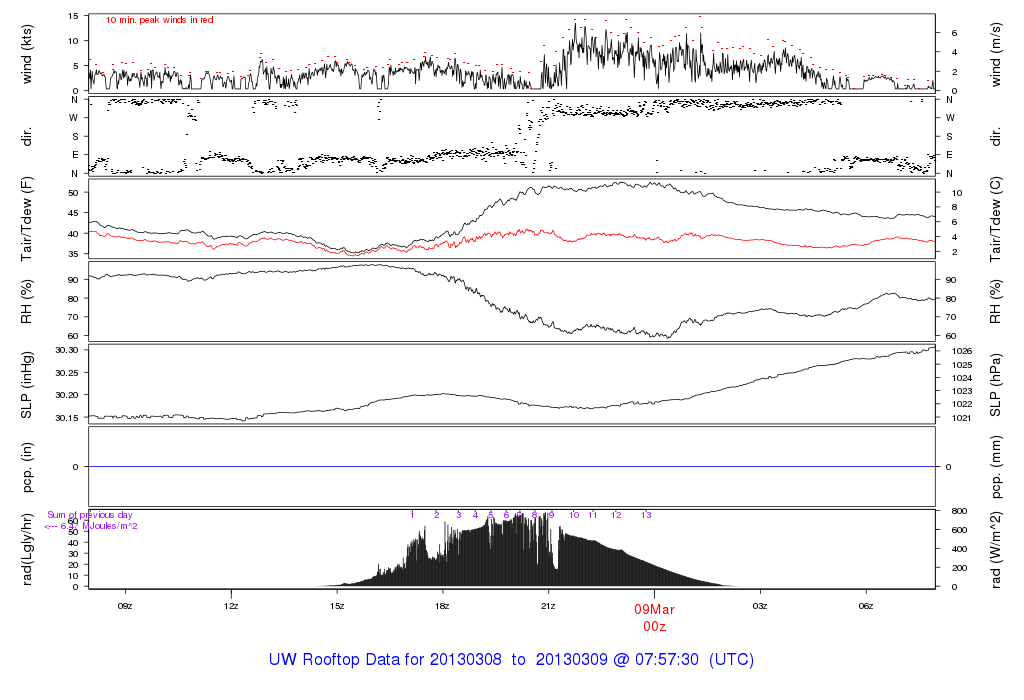Click the 'rad(Lgly/hr)' axis label
Viewport: 1024px width, 700px height.
27,549
